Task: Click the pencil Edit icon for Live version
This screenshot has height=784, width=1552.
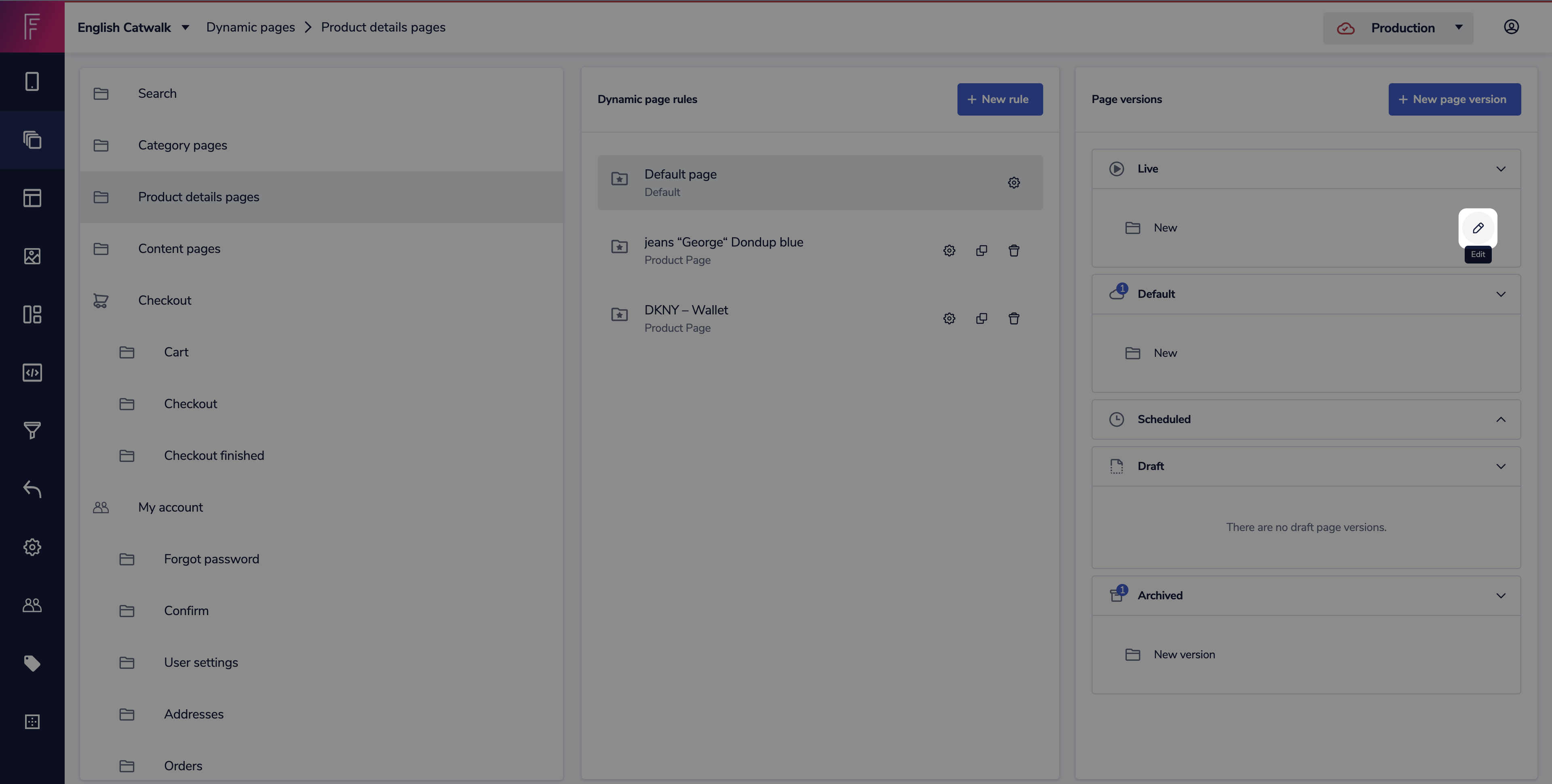Action: coord(1477,228)
